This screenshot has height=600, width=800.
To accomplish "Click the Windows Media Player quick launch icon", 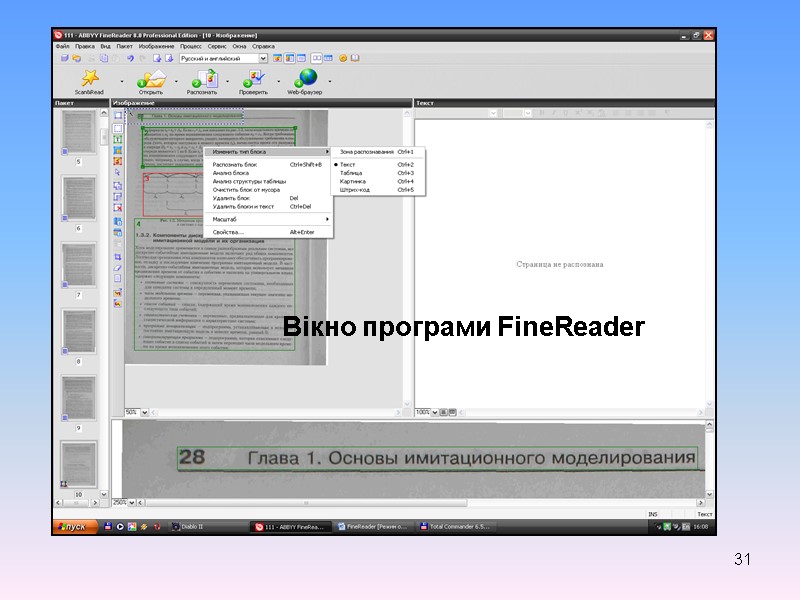I will 120,527.
